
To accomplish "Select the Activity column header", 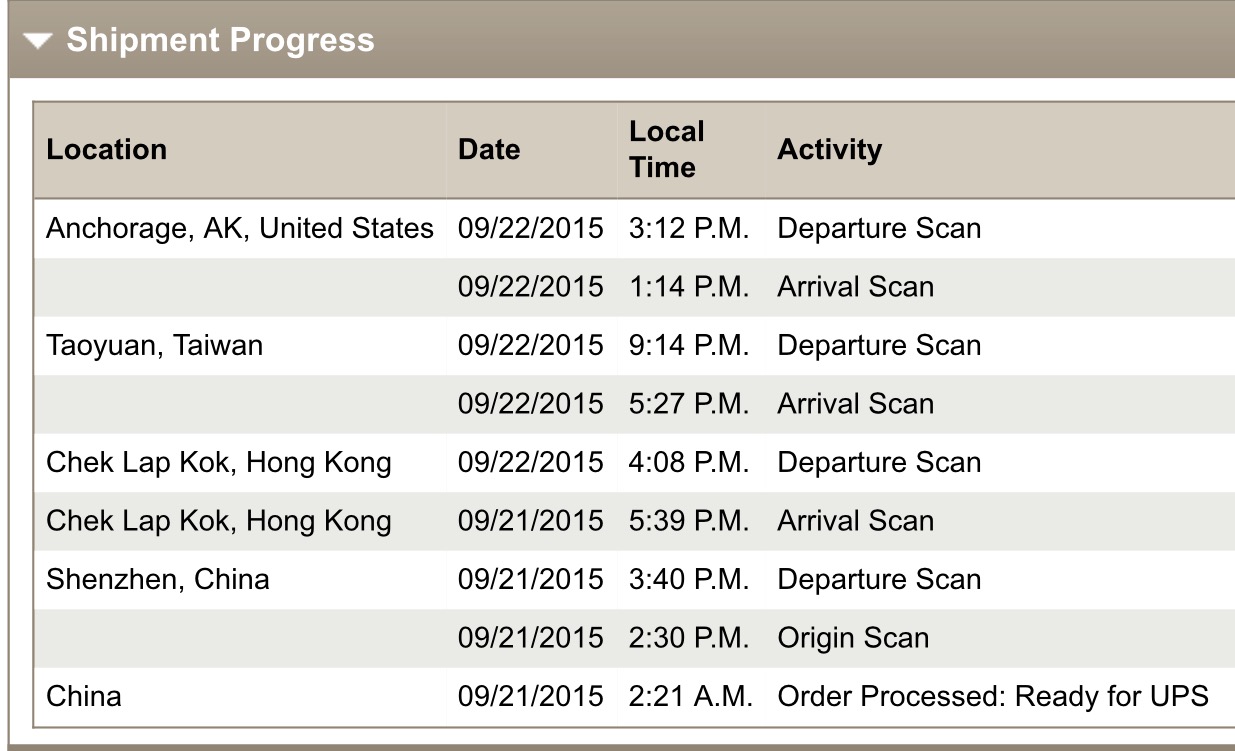I will pos(829,150).
